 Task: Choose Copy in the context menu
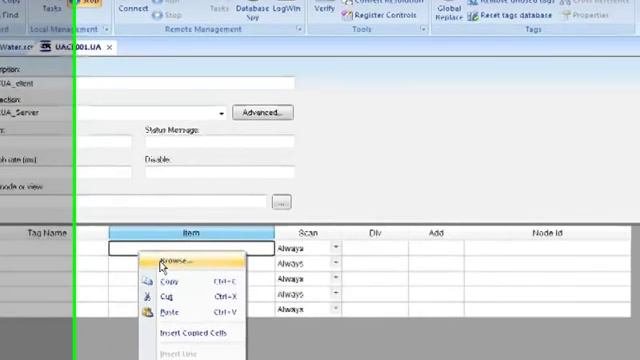(193, 282)
